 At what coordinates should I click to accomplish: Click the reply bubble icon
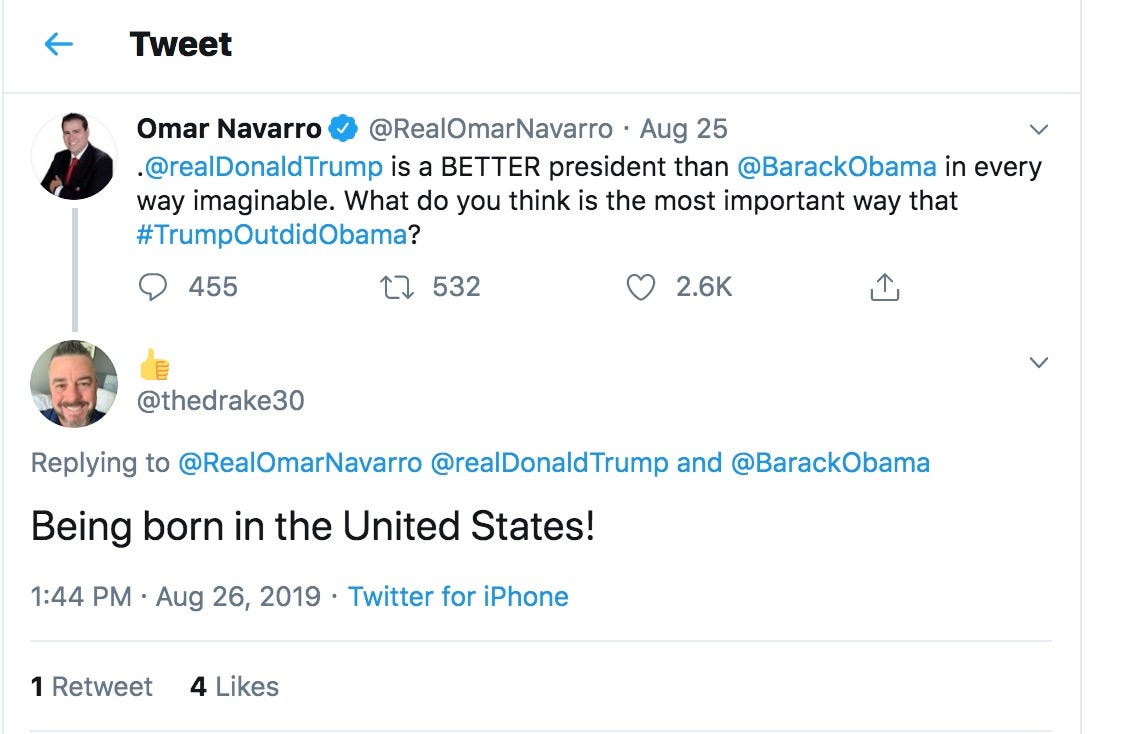click(152, 288)
